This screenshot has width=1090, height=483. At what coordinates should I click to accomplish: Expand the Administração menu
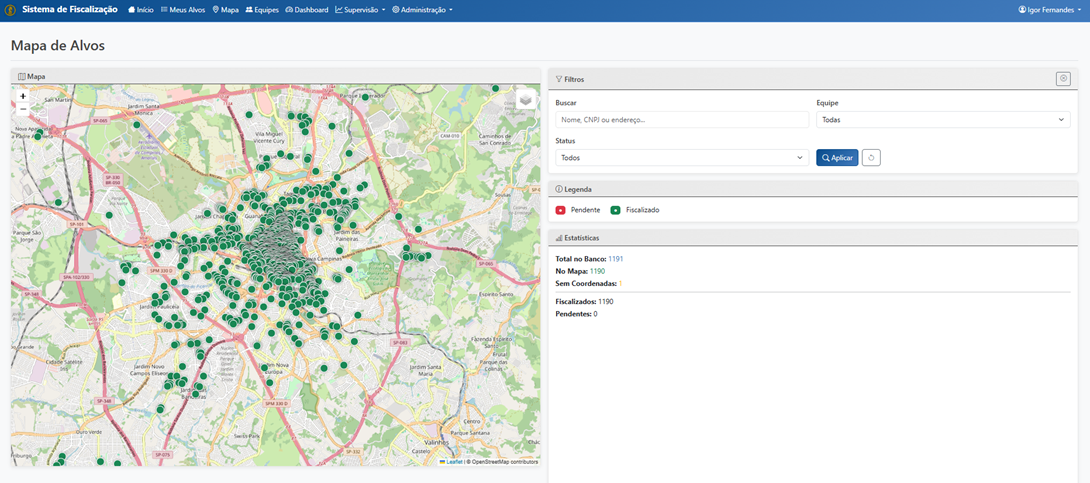tap(422, 10)
